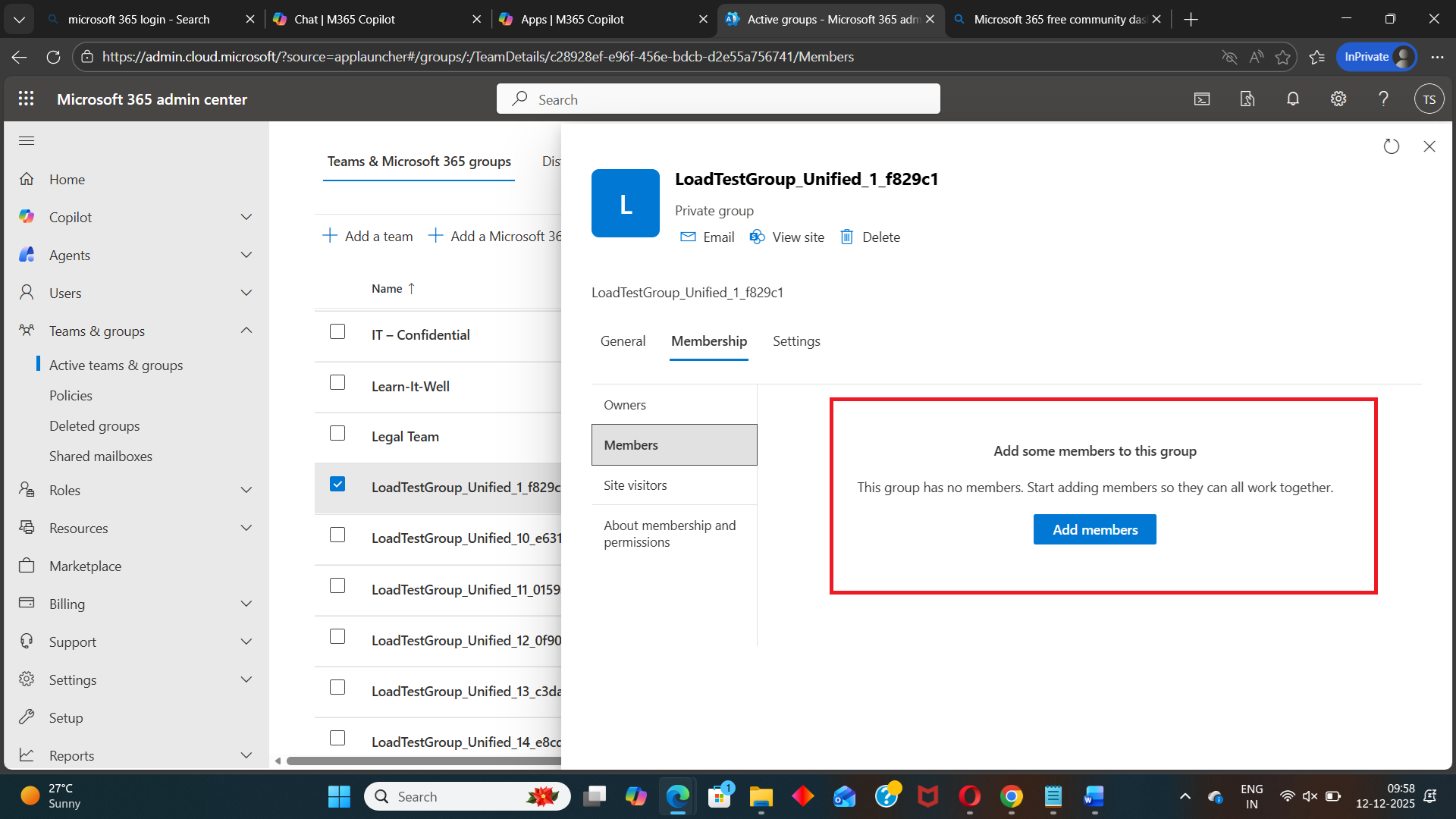Click the admin center search box

point(718,99)
